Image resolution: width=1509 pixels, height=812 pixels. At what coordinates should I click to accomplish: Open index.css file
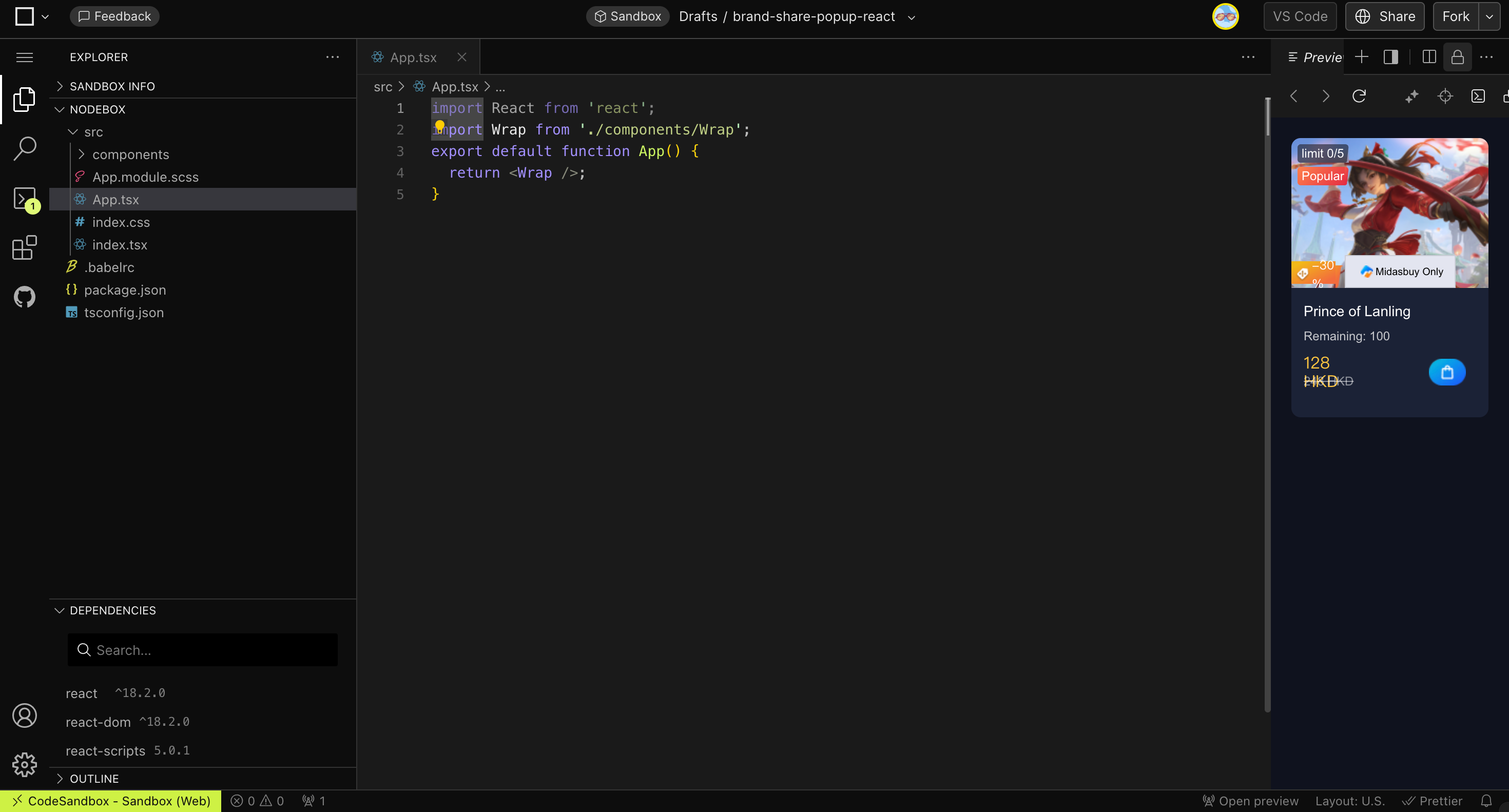click(203, 222)
